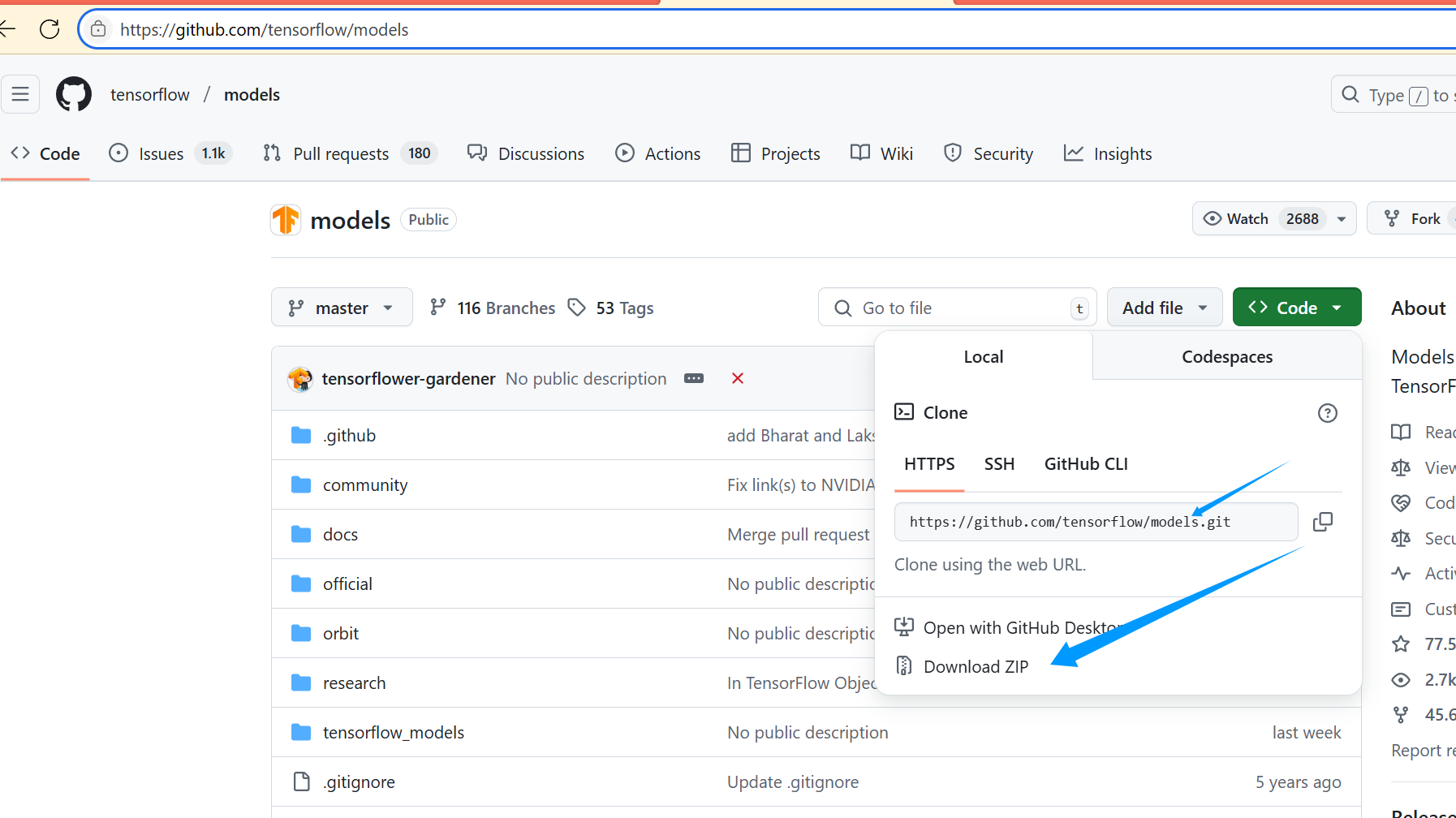View the Insights tab
The width and height of the screenshot is (1456, 818).
point(1108,153)
